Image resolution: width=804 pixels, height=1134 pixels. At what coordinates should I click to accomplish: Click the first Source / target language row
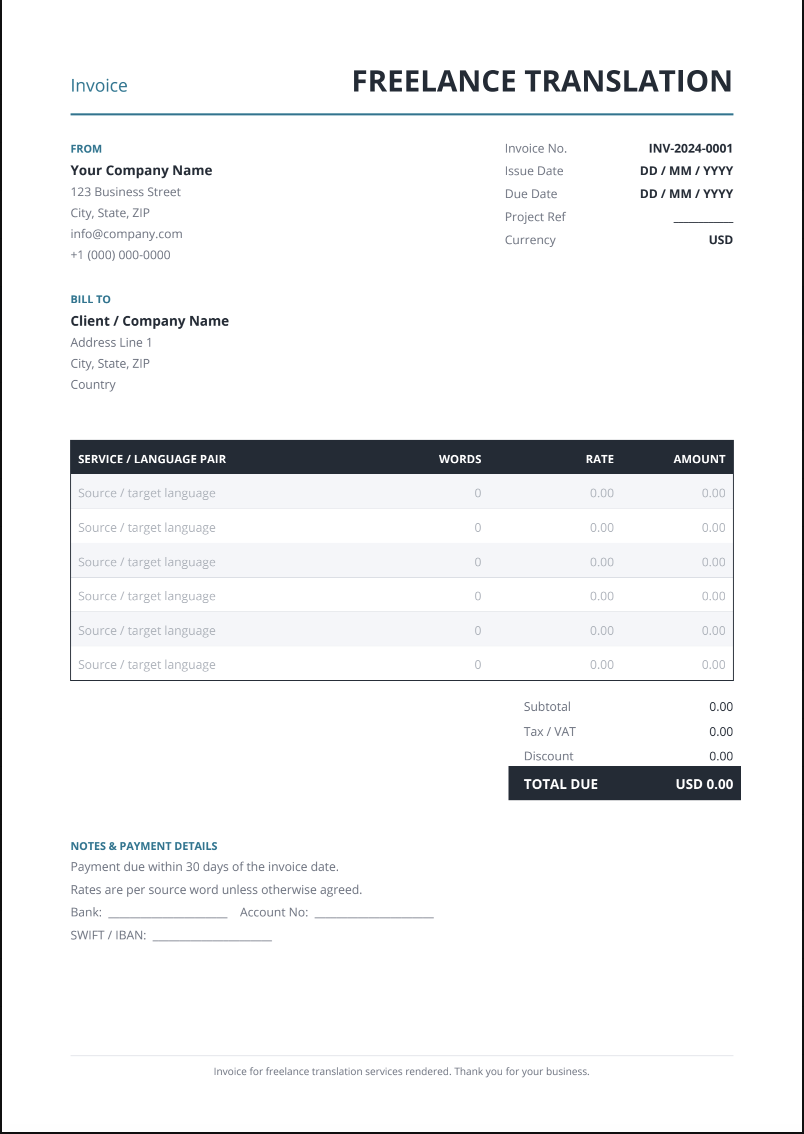(402, 493)
